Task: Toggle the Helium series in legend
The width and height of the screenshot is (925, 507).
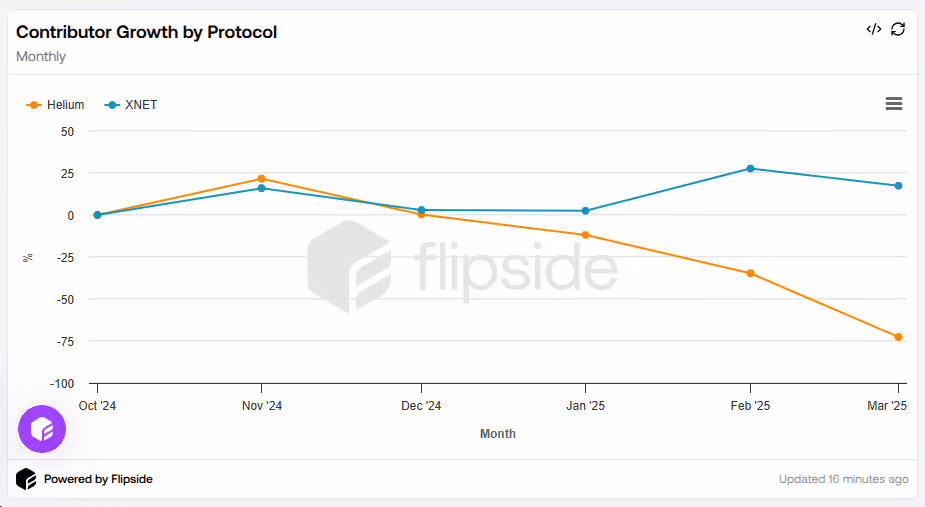Action: pos(55,105)
